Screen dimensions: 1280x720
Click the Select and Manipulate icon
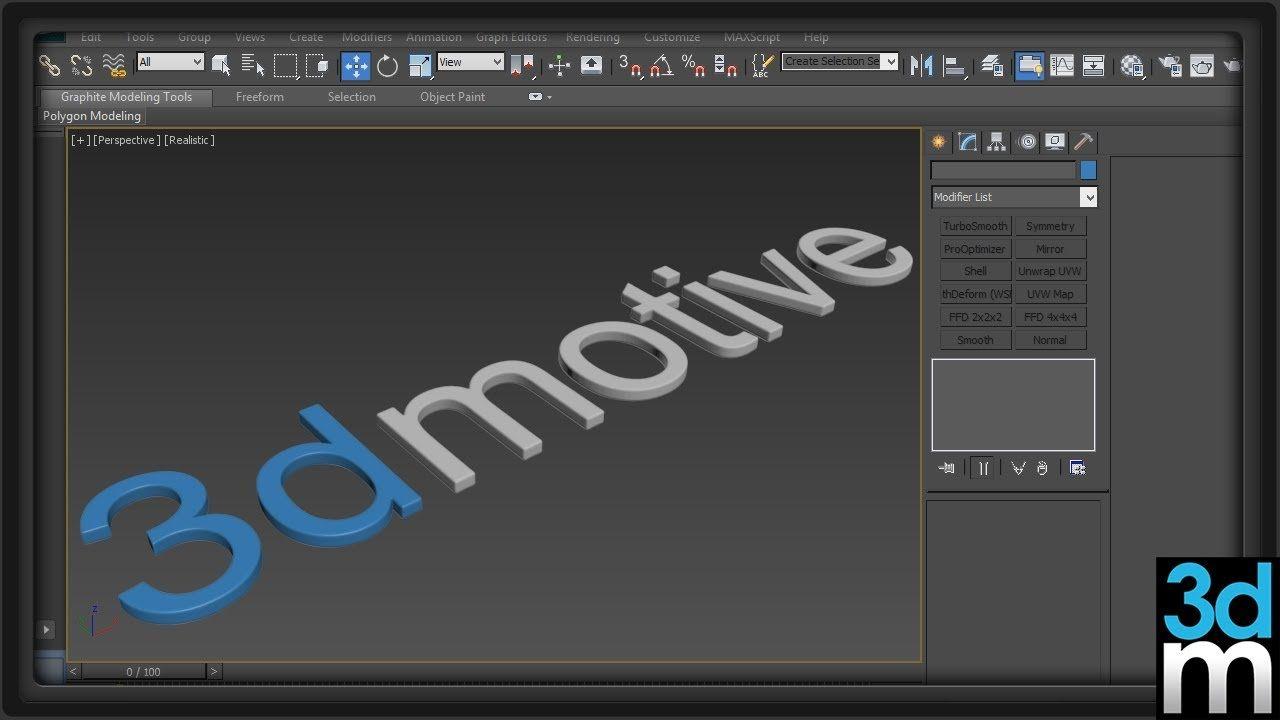559,66
